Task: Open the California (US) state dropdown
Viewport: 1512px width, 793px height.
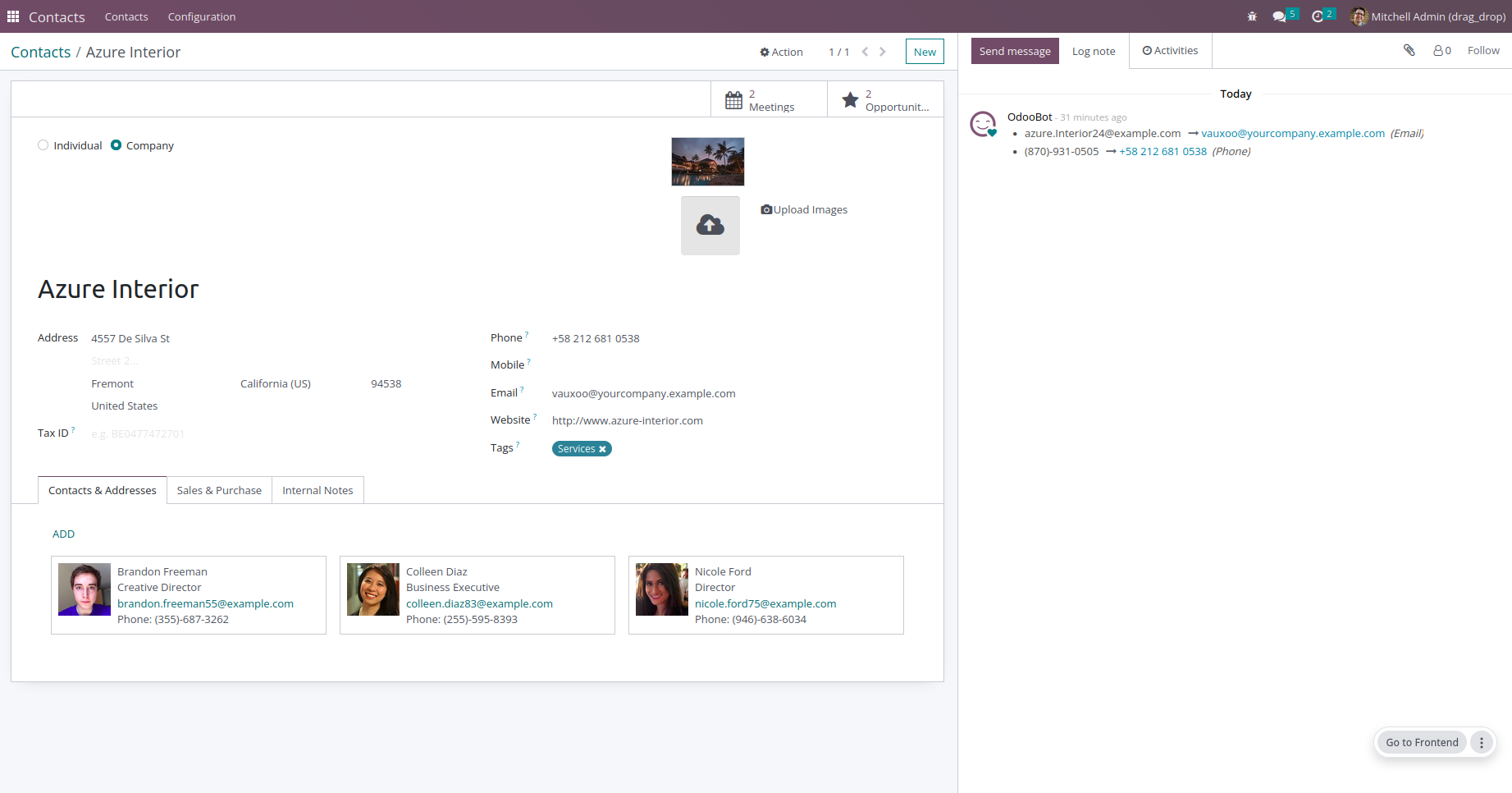Action: pos(299,383)
